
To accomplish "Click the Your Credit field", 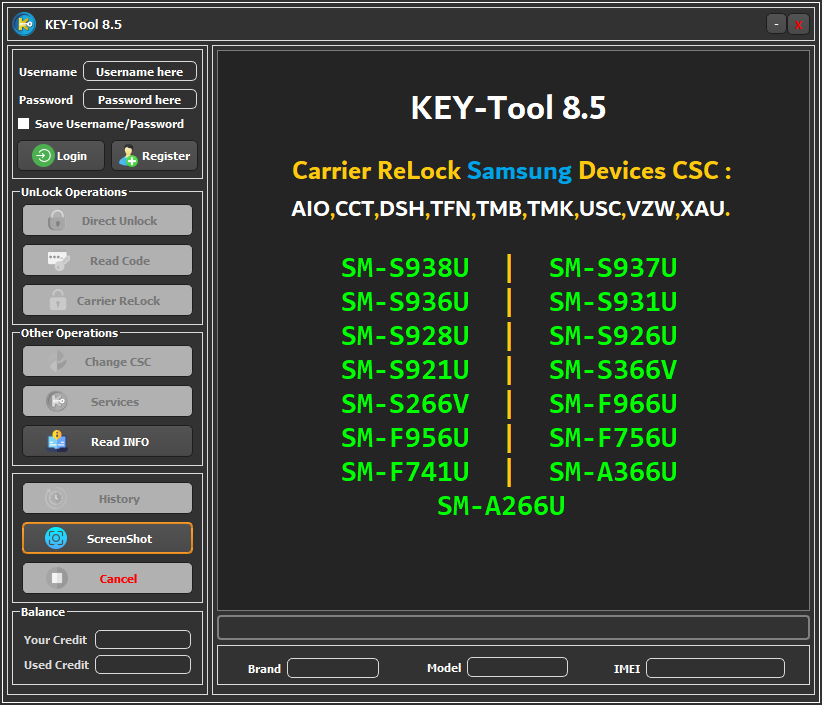I will coord(143,639).
